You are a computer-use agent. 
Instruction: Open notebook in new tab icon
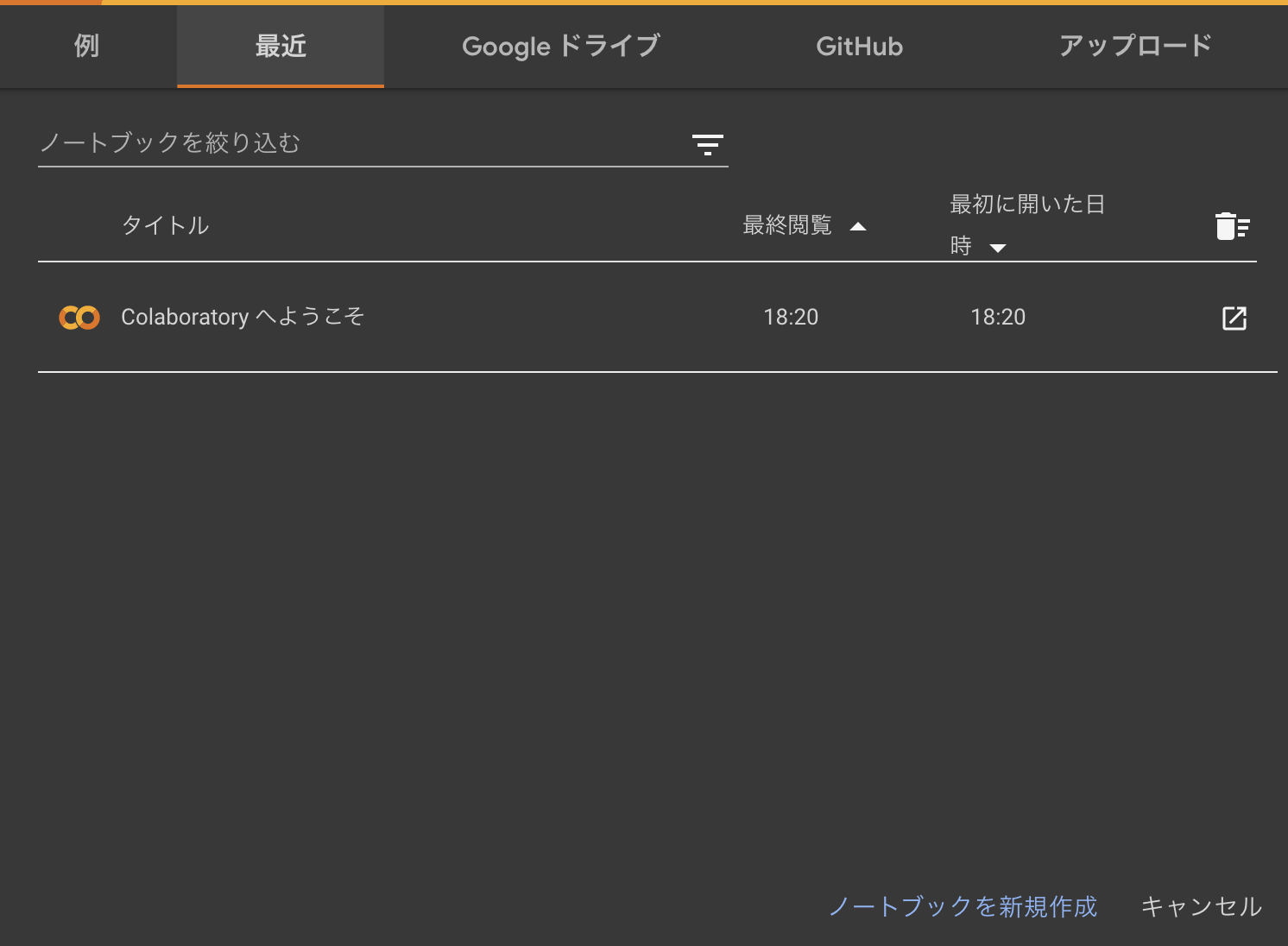click(x=1234, y=318)
